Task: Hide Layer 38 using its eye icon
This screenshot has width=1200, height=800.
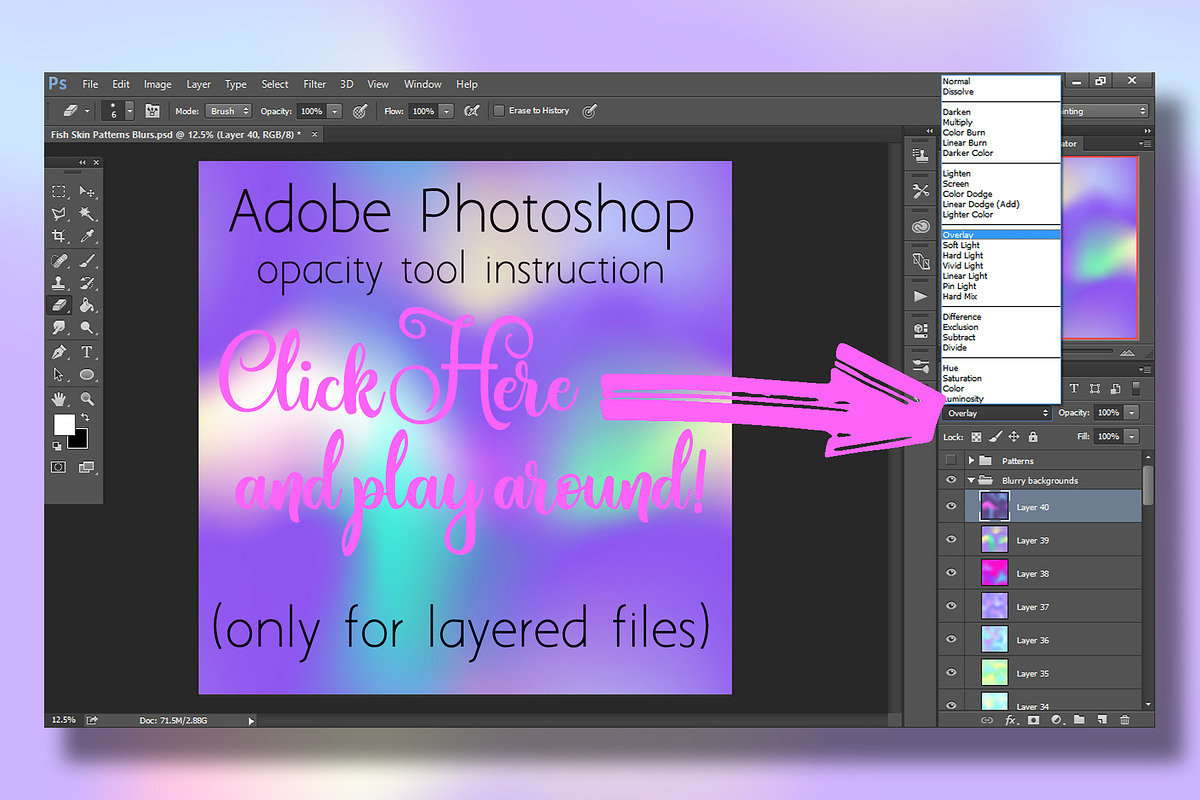Action: [951, 573]
